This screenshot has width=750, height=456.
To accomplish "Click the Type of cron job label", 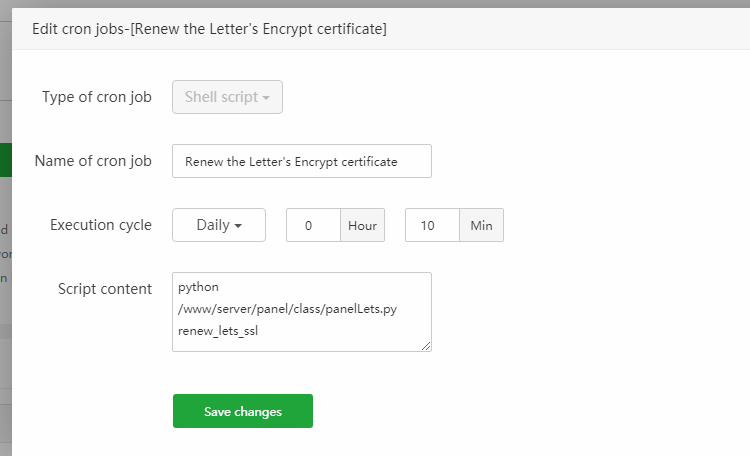I will (97, 98).
